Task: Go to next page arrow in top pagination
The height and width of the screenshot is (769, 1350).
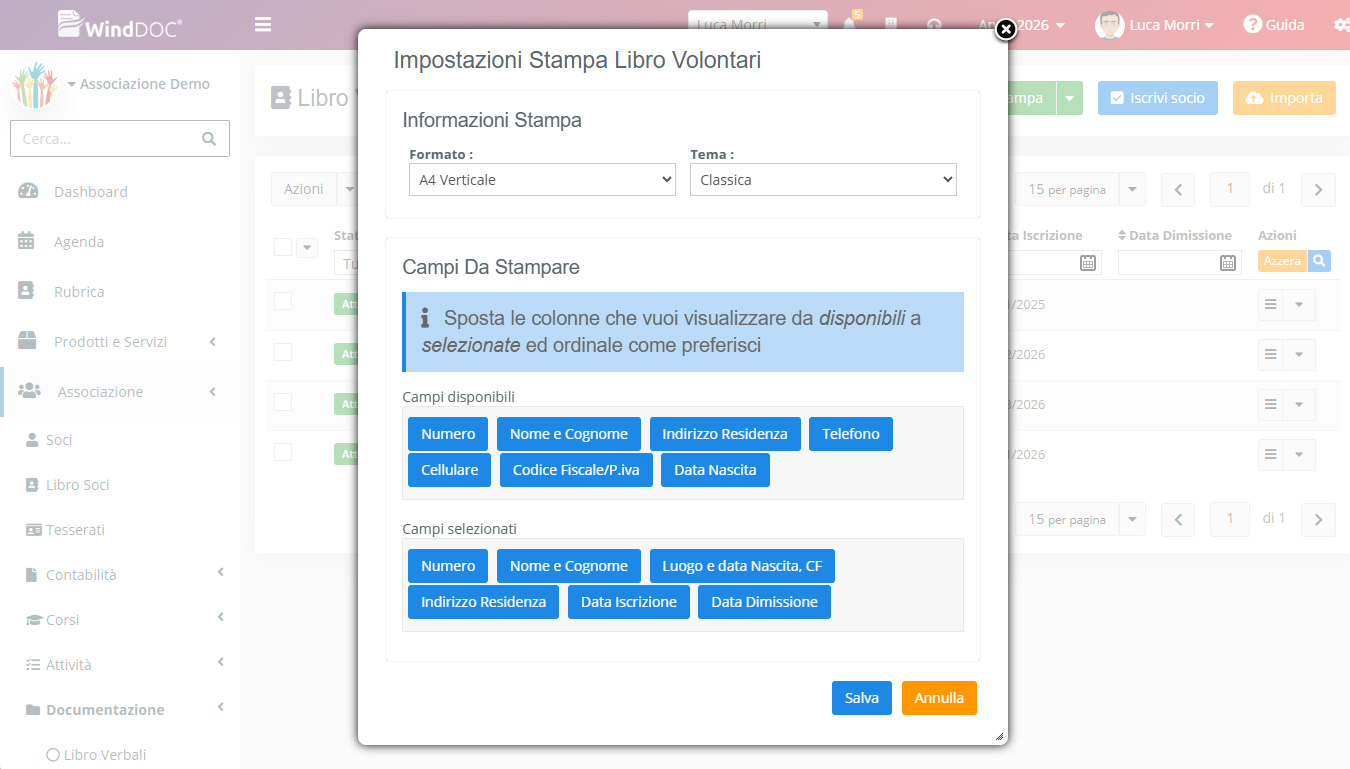Action: click(1318, 189)
